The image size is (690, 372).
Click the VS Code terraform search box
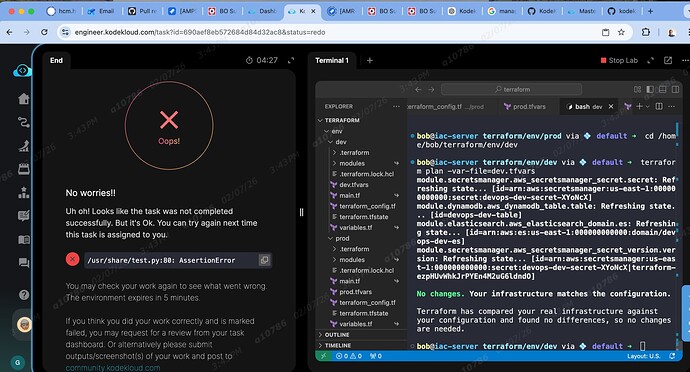pos(512,89)
